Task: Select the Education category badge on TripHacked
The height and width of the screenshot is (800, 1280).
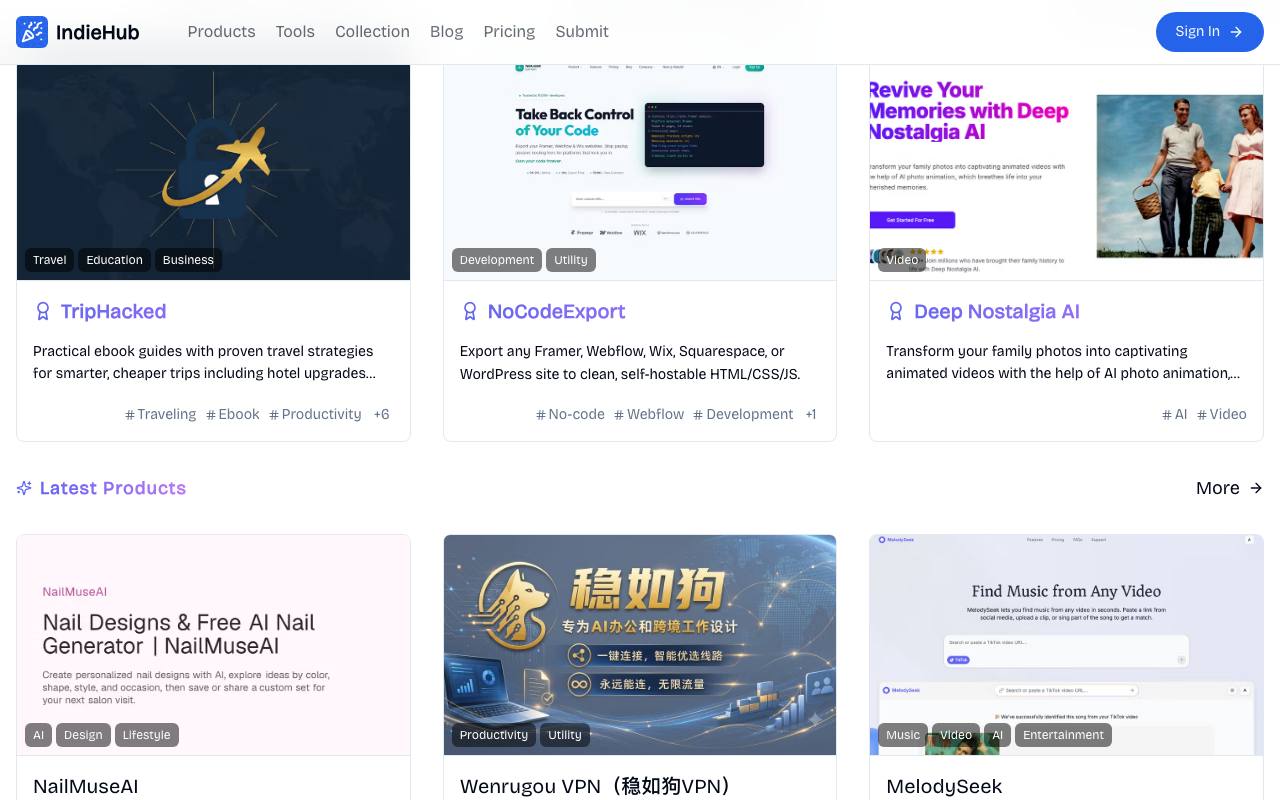Action: point(114,260)
